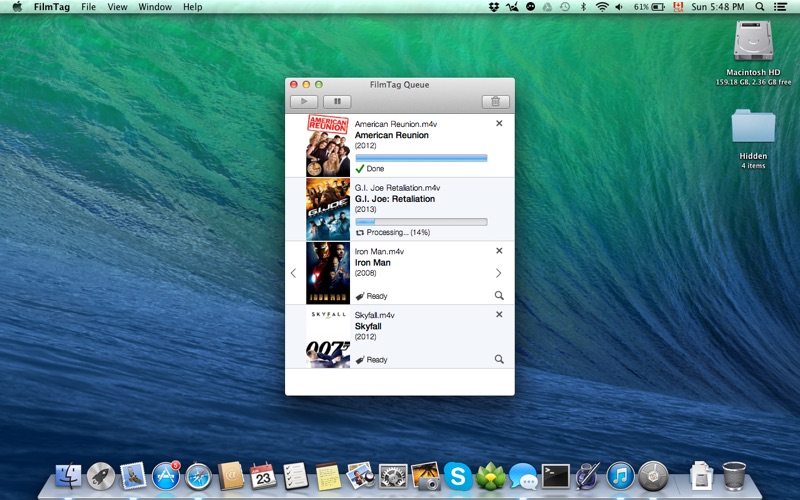Launch Skype from the Dock
Image resolution: width=800 pixels, height=500 pixels.
coord(458,476)
